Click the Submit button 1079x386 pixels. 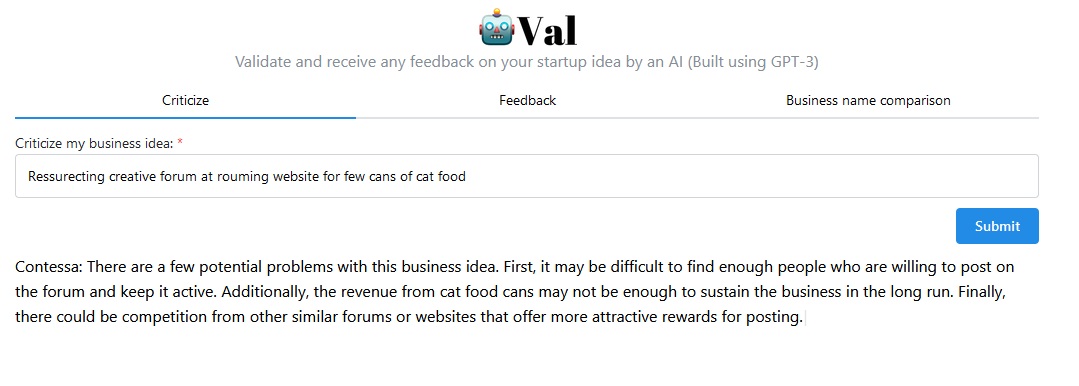click(x=997, y=226)
